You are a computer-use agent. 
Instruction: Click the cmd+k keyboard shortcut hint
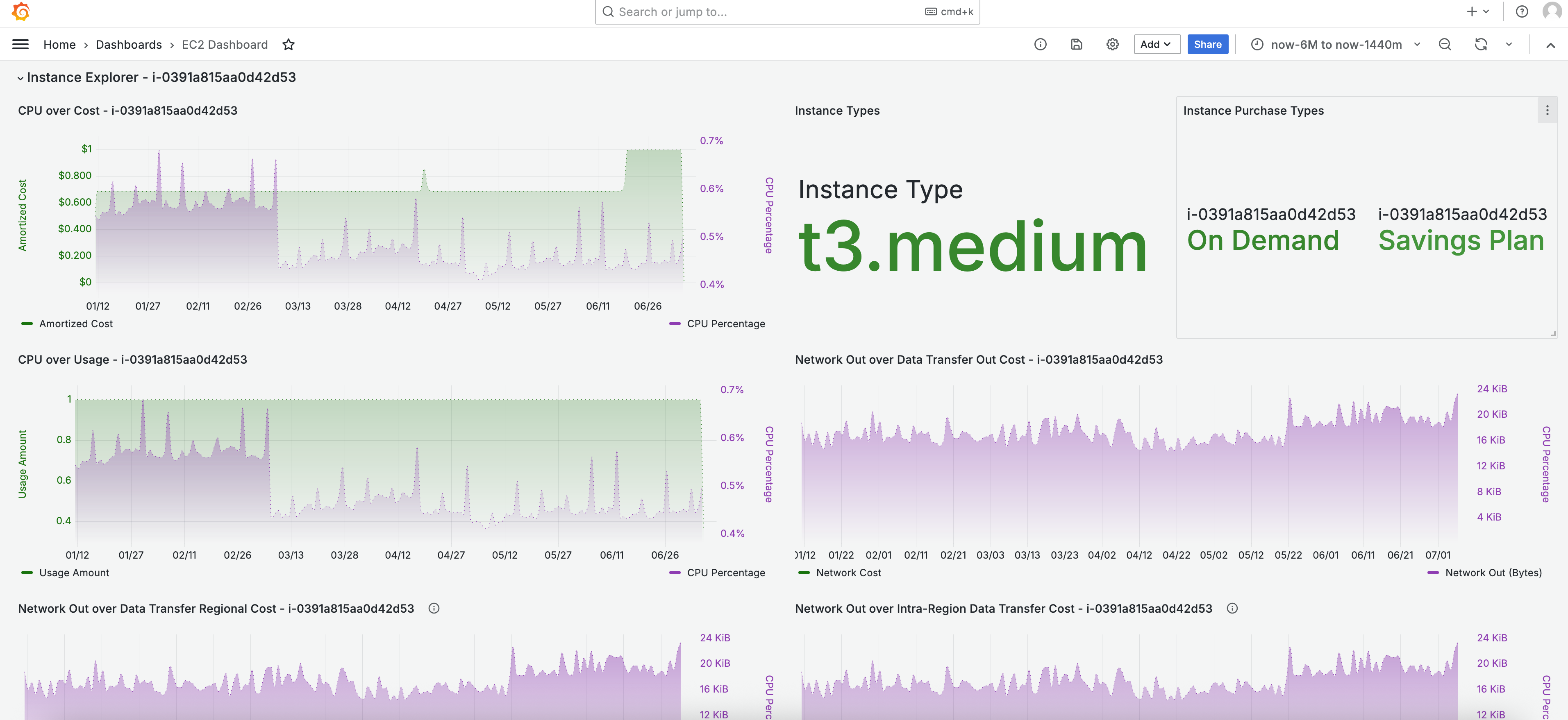(950, 11)
